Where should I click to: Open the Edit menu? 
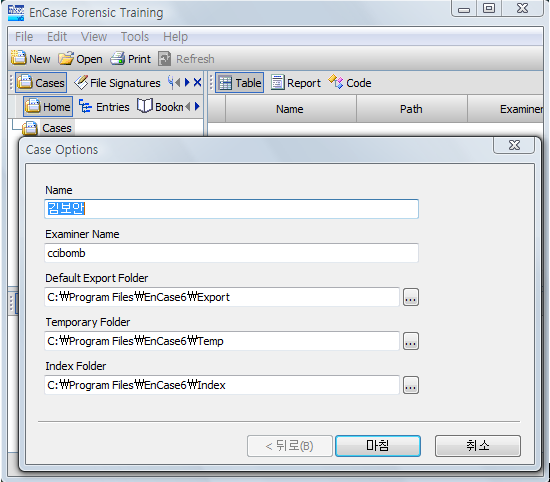tap(57, 36)
